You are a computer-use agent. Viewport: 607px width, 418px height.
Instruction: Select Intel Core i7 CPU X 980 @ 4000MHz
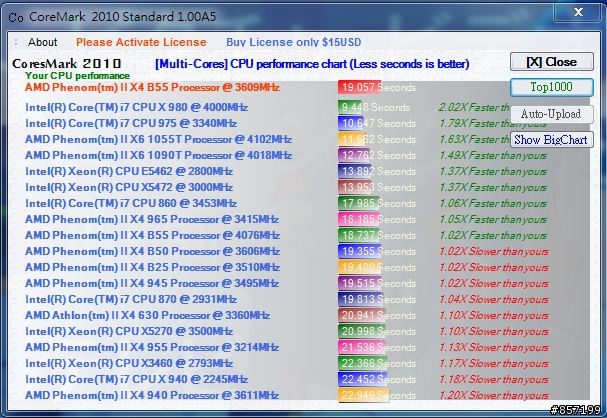pyautogui.click(x=137, y=107)
